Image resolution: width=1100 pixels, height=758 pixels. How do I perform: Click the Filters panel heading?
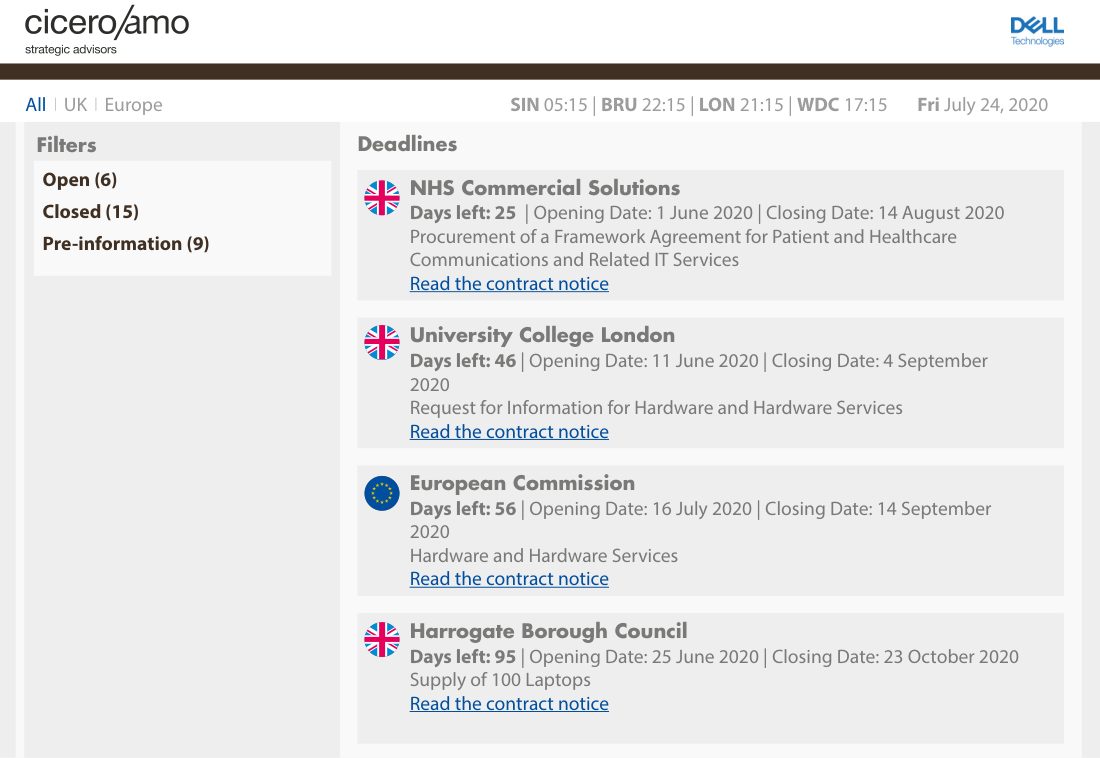[x=67, y=145]
